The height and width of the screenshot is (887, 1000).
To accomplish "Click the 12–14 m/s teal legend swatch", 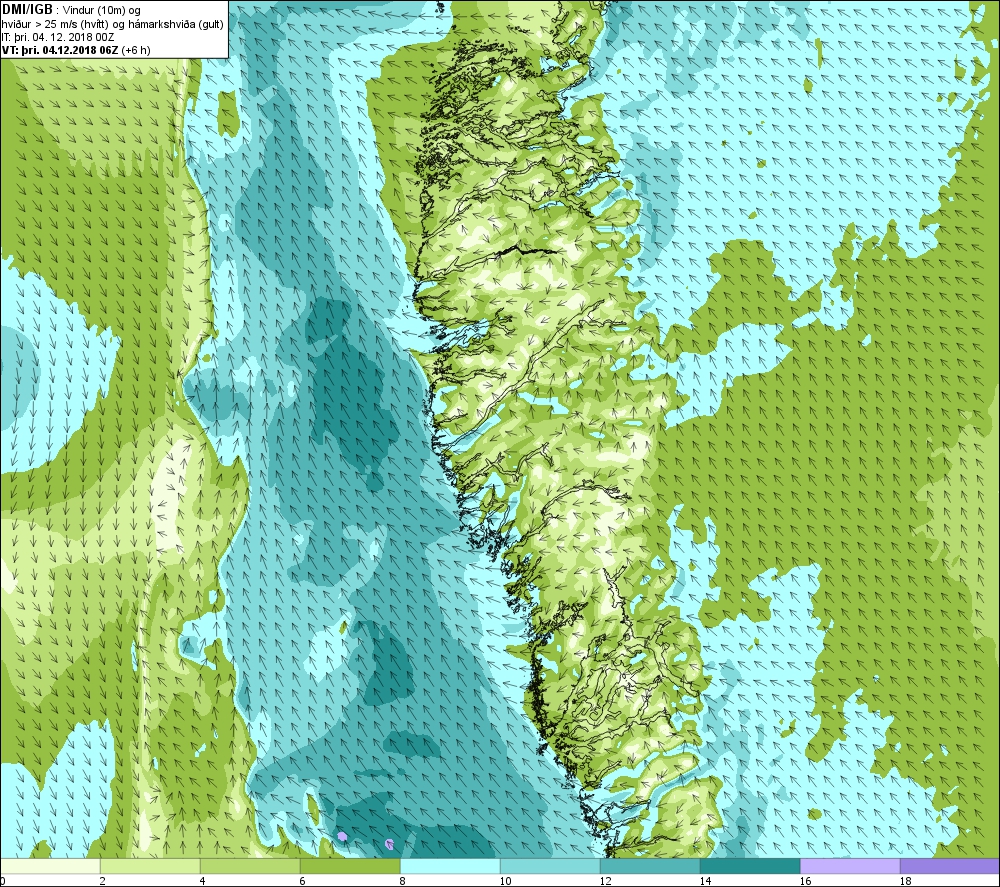I will tap(650, 866).
